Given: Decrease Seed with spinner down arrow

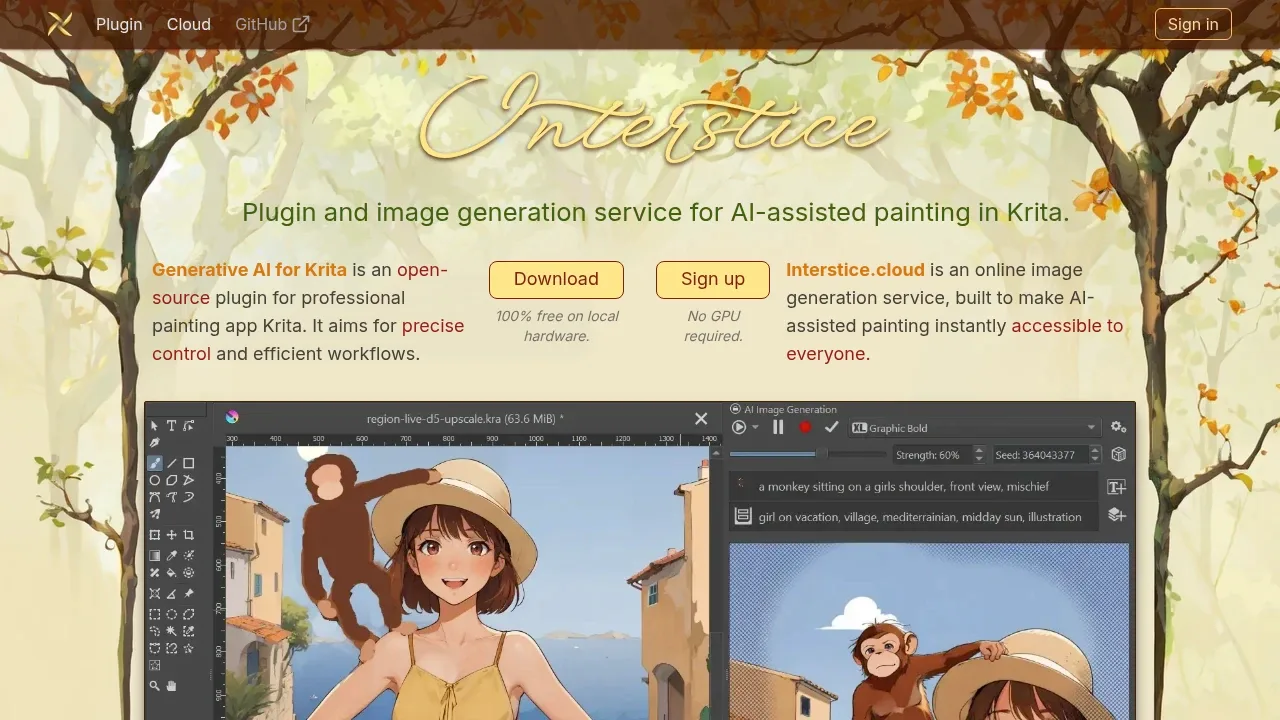Looking at the screenshot, I should pyautogui.click(x=1095, y=459).
